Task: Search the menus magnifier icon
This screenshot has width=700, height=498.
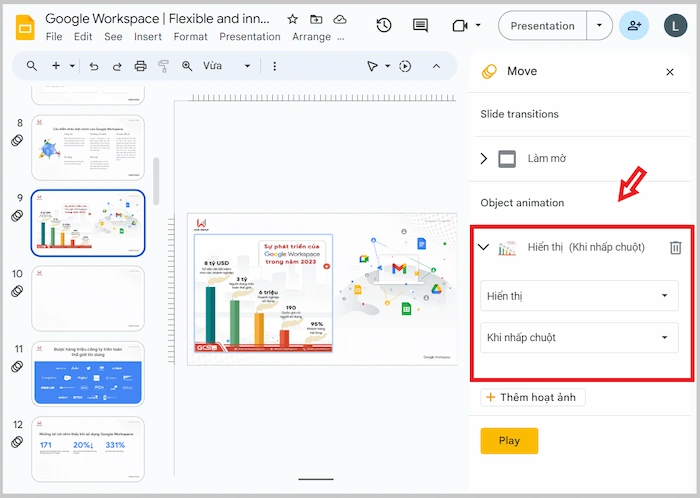Action: click(32, 66)
